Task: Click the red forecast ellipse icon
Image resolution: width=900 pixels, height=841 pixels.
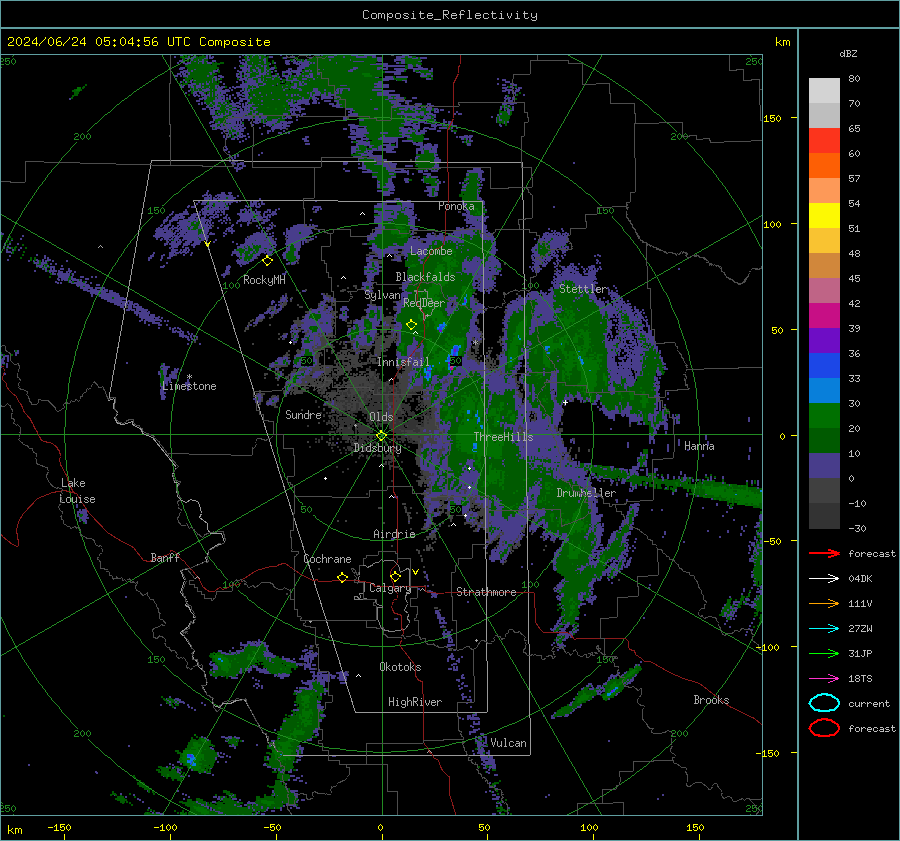Action: [x=824, y=728]
